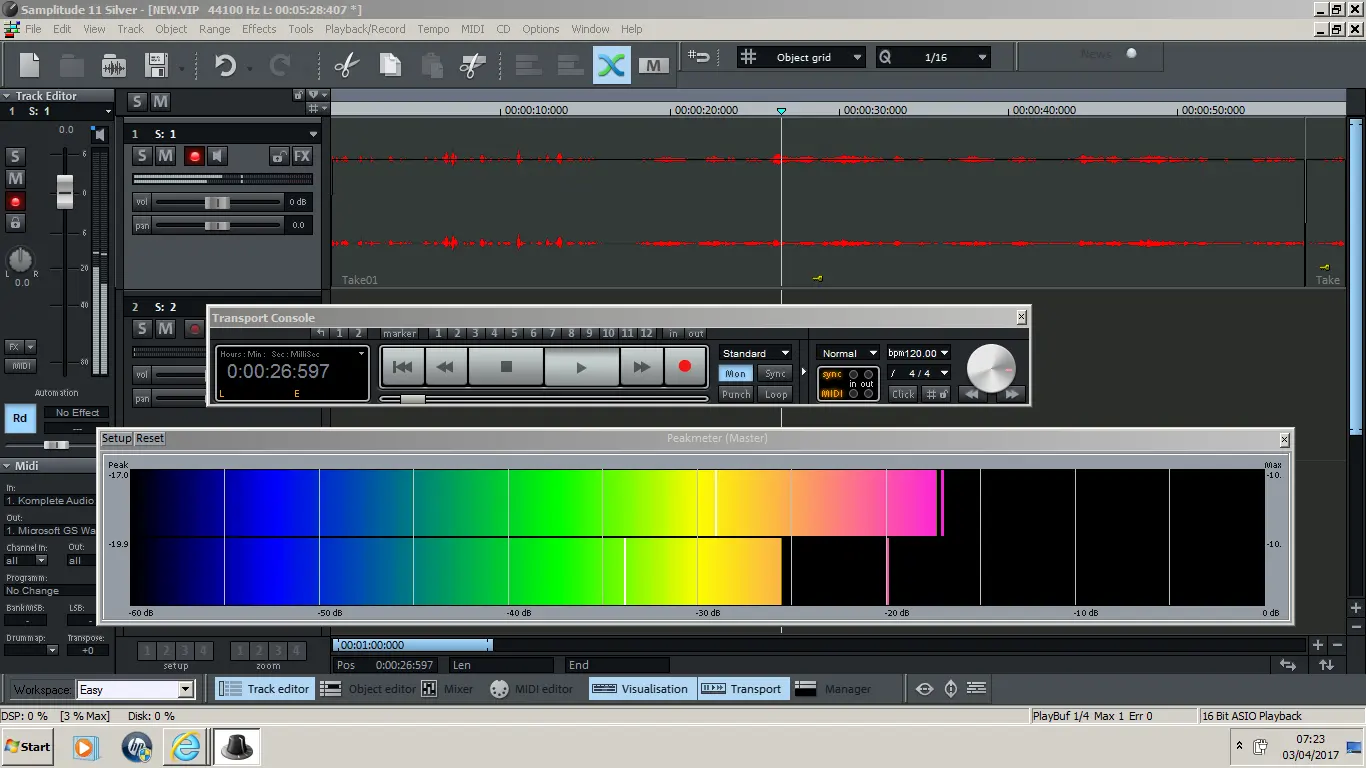Open the MIDI menu
This screenshot has height=768, width=1366.
pyautogui.click(x=473, y=29)
